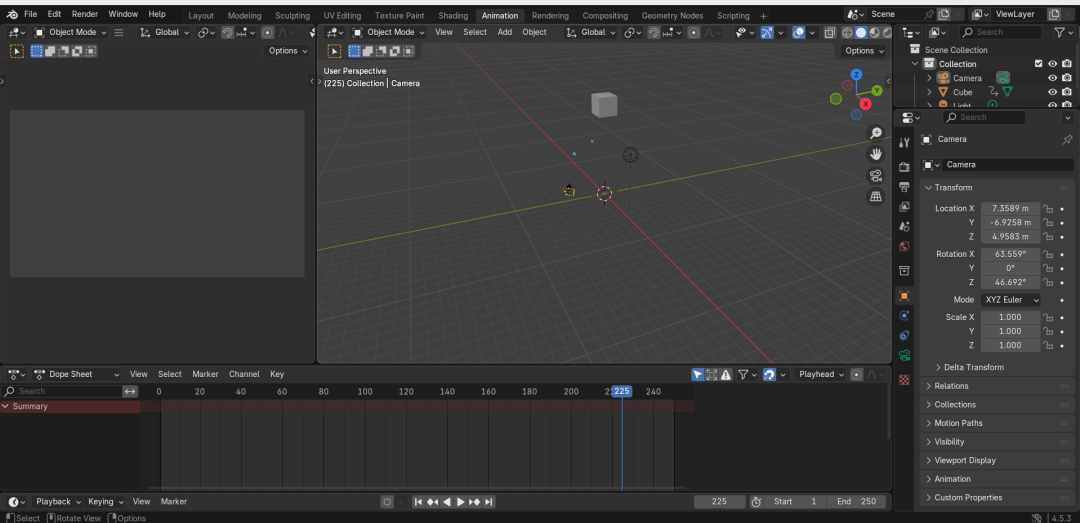Click the Location X value field

pyautogui.click(x=1010, y=208)
